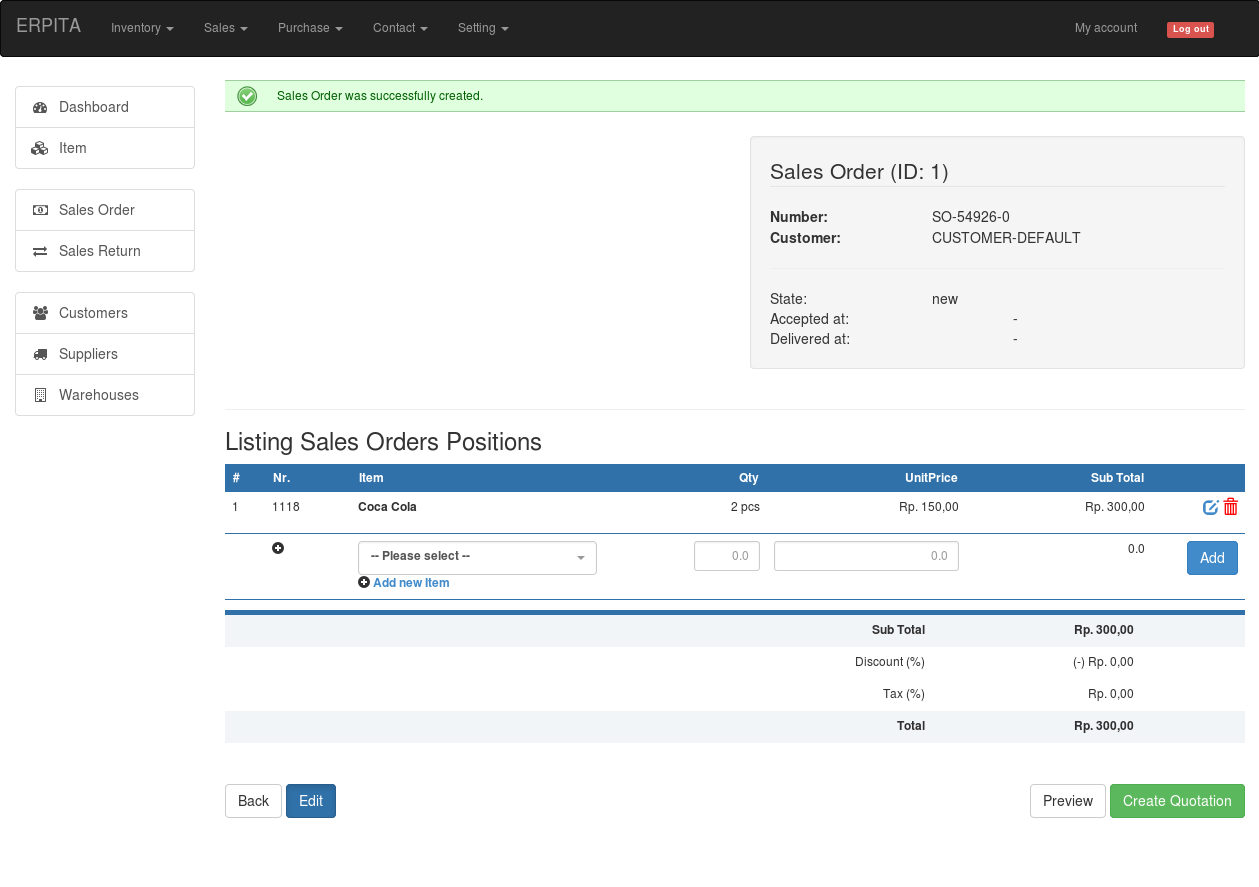The height and width of the screenshot is (887, 1259).
Task: Click the blue Add button
Action: click(1212, 558)
